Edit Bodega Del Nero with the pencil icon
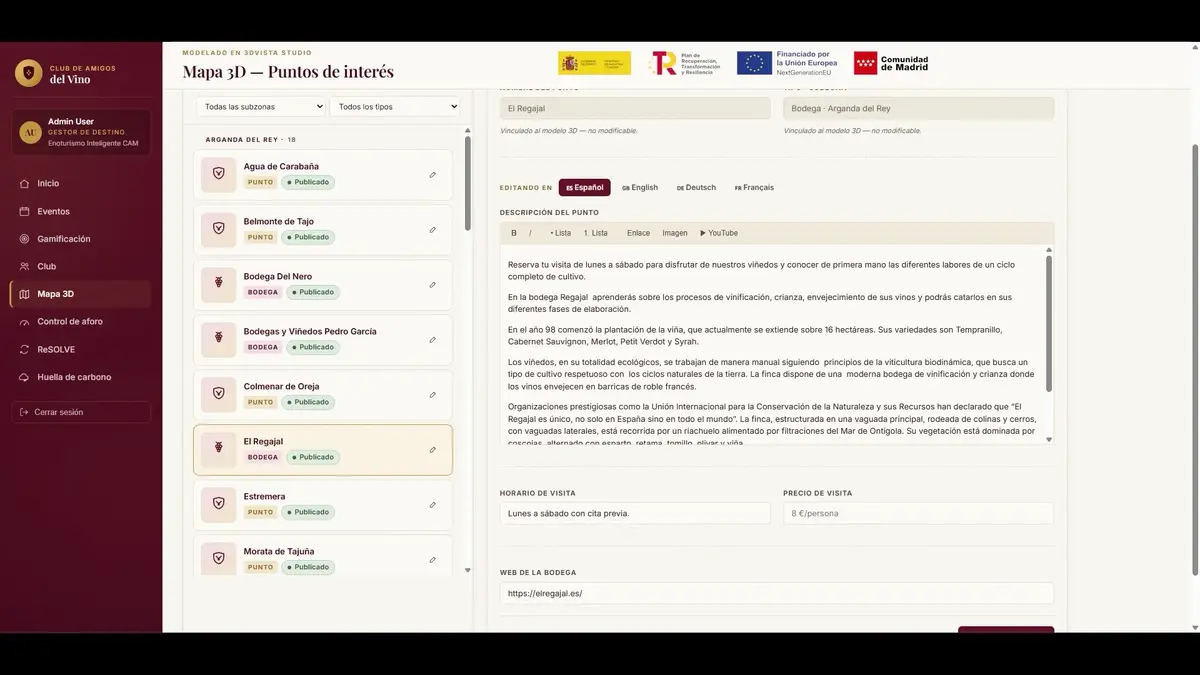This screenshot has width=1200, height=675. click(x=433, y=285)
